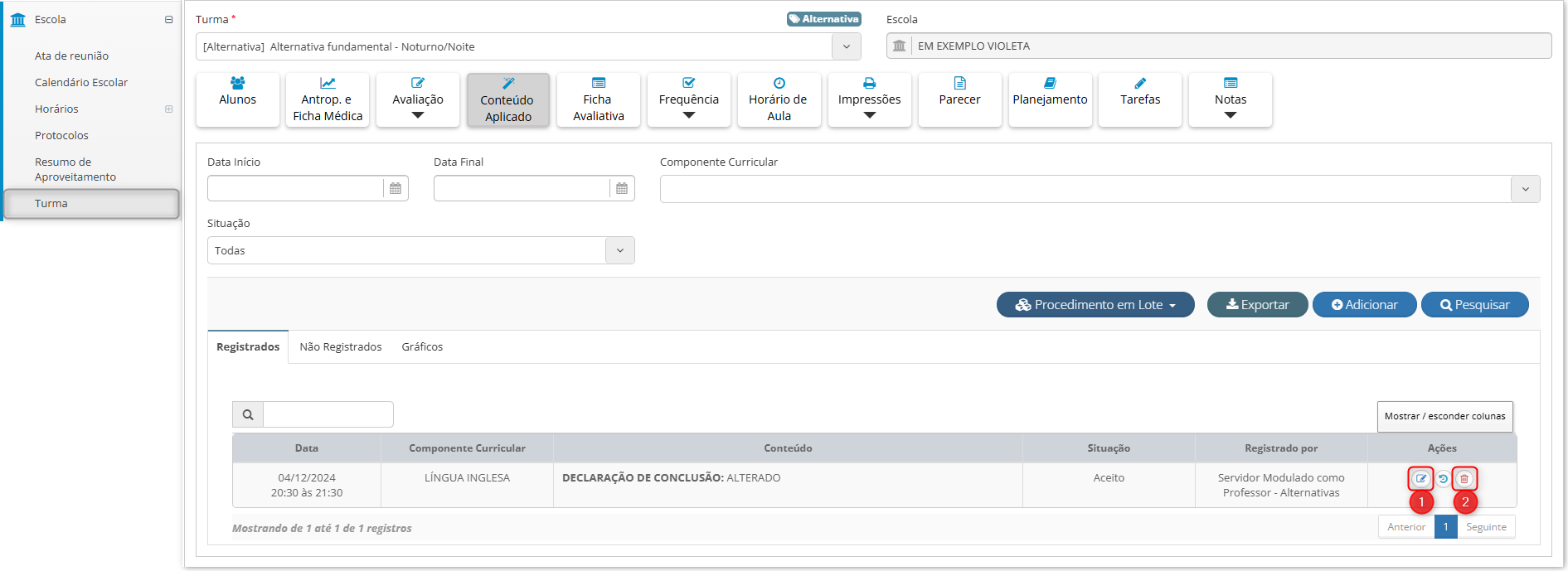Collapse the Escola sidebar section
The width and height of the screenshot is (1568, 571).
[169, 19]
